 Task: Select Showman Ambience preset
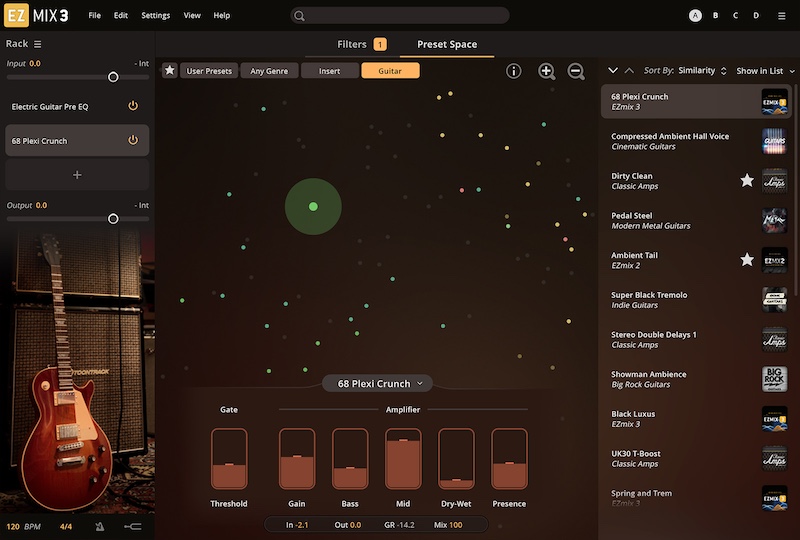(696, 379)
